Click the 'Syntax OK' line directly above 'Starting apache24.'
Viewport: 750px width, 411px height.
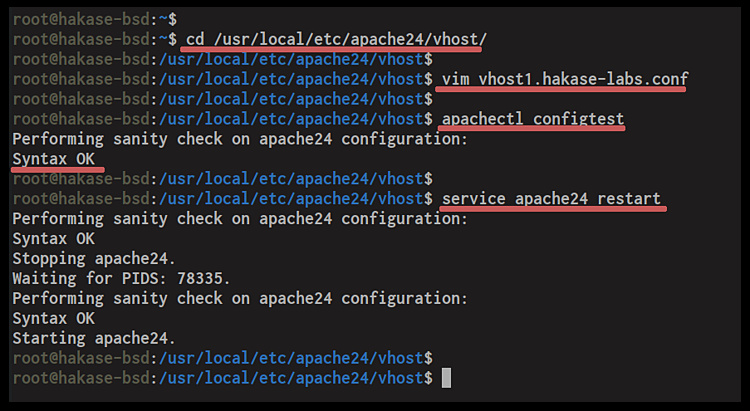[x=53, y=318]
